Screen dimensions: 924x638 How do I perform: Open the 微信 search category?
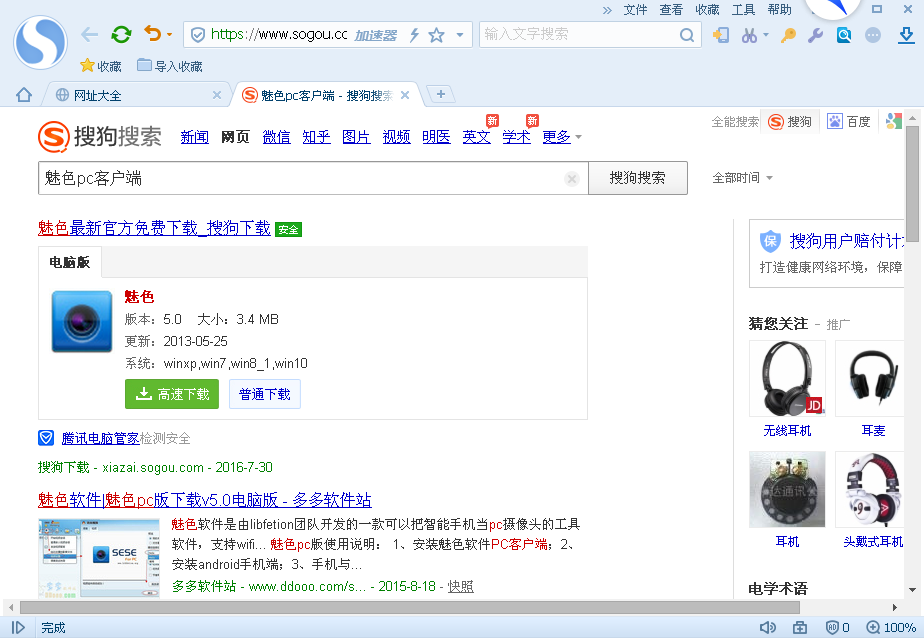(276, 137)
